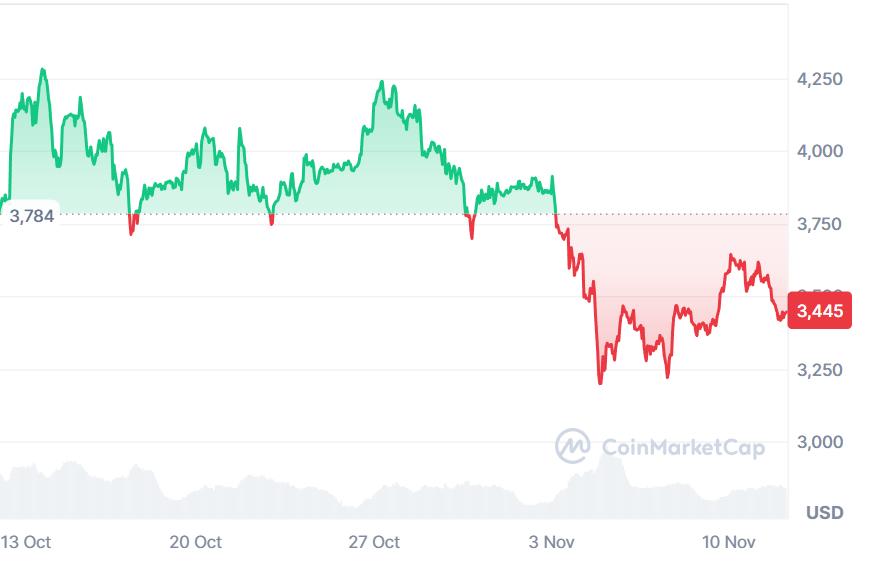Viewport: 869px width, 561px height.
Task: Click the red 3,445 current price tag
Action: pos(819,311)
